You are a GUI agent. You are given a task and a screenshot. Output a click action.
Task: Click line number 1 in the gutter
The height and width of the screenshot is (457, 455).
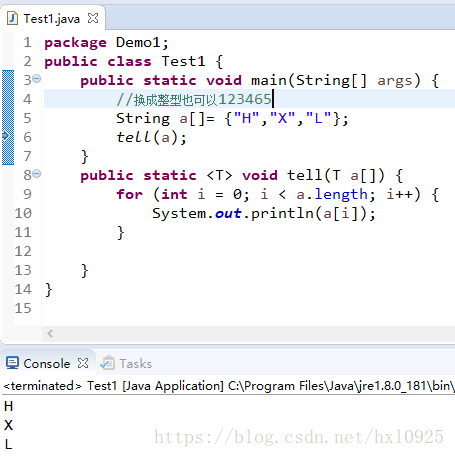click(27, 42)
